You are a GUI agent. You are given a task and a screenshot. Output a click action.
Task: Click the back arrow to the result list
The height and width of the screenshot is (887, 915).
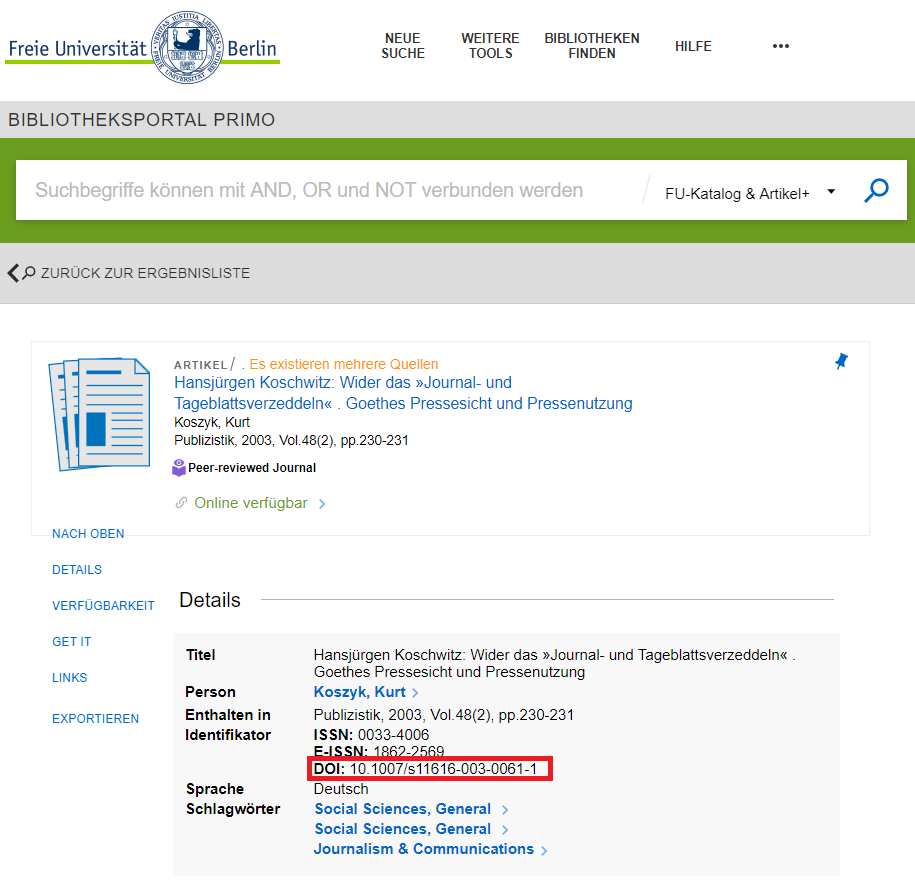(x=14, y=273)
